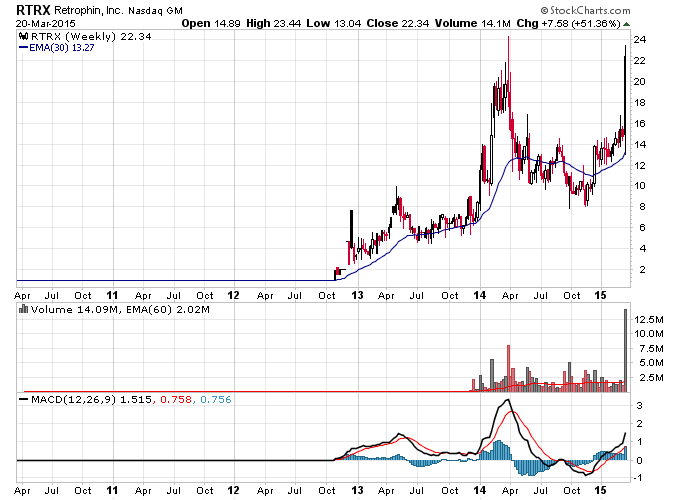Click the 18 price axis label
This screenshot has width=680, height=500.
(640, 103)
